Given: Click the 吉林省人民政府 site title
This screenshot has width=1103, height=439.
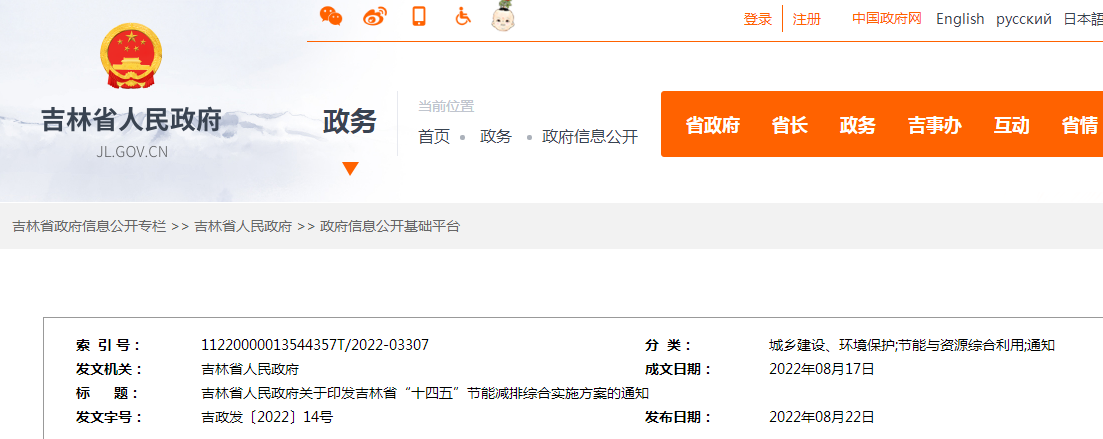Looking at the screenshot, I should click(132, 120).
